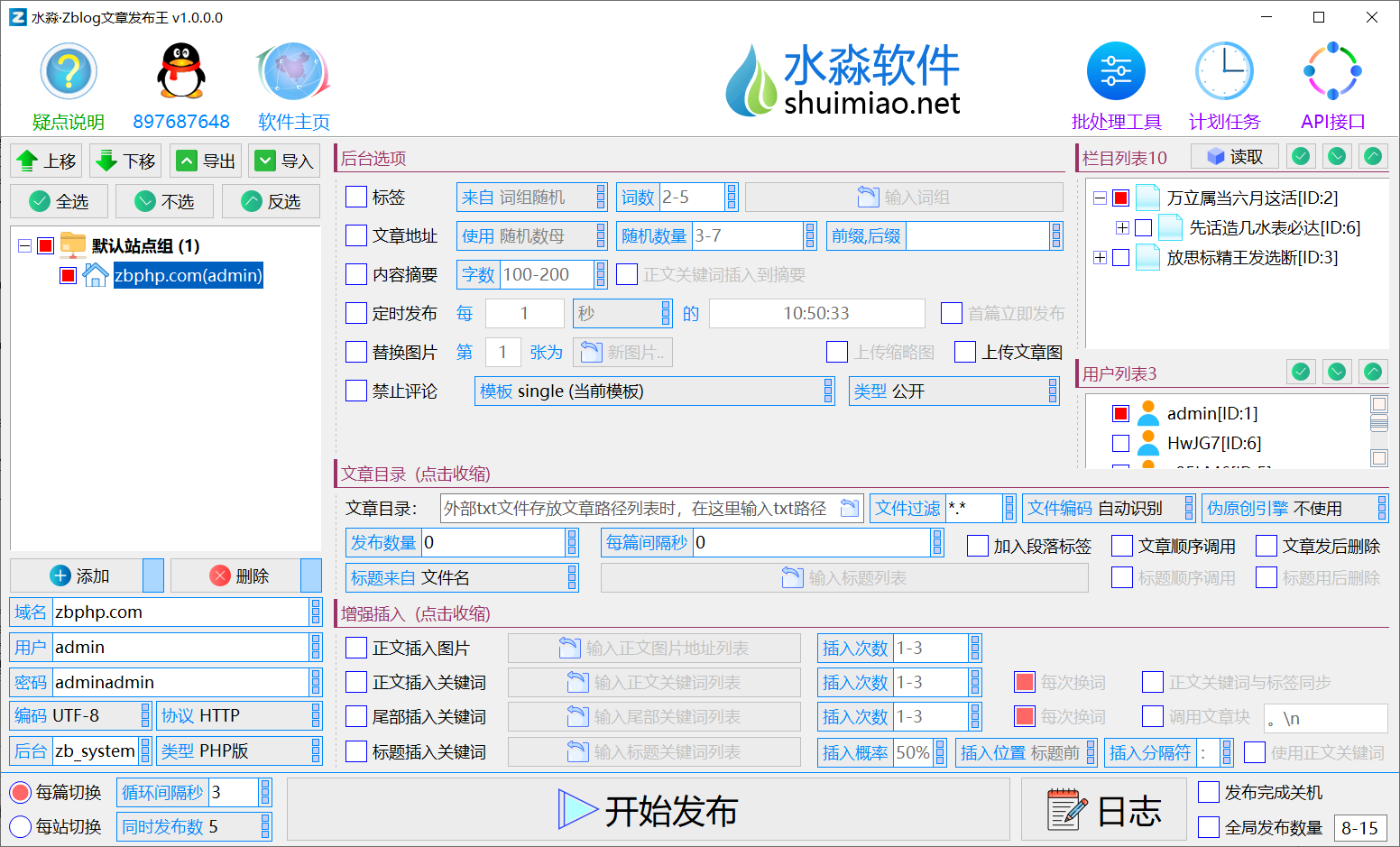Click the 新图片 button

(x=622, y=353)
